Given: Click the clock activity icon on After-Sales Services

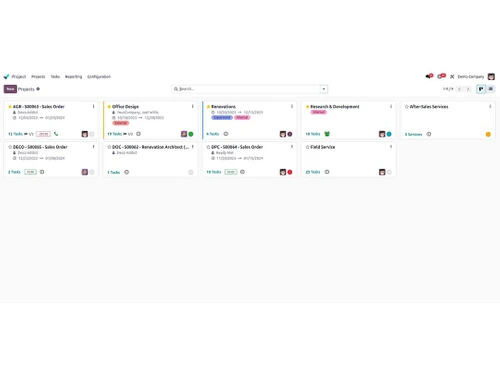Looking at the screenshot, I should (429, 134).
